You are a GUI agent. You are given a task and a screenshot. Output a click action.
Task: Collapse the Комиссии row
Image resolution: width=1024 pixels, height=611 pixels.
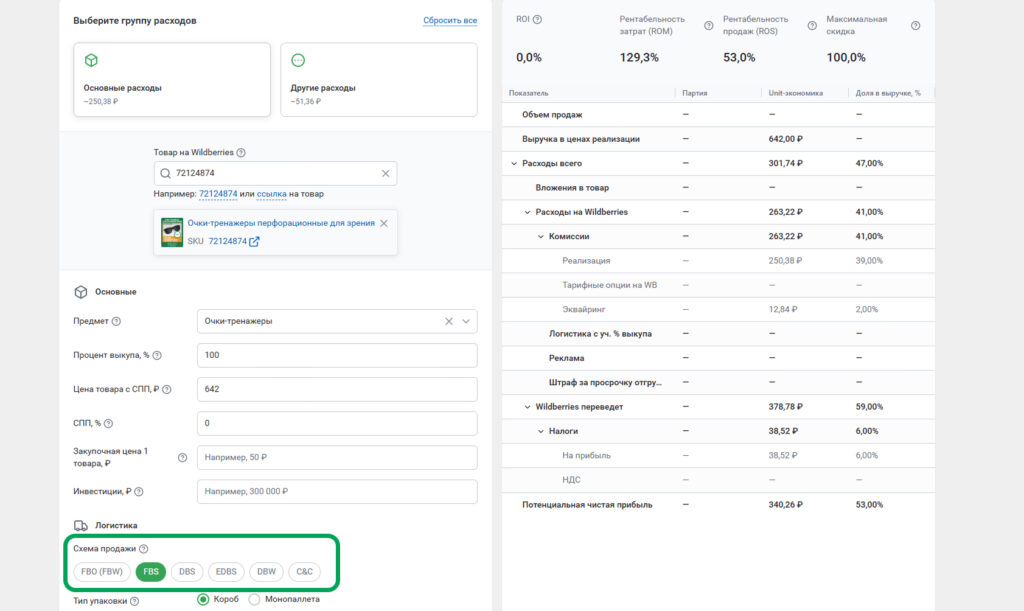click(x=541, y=236)
